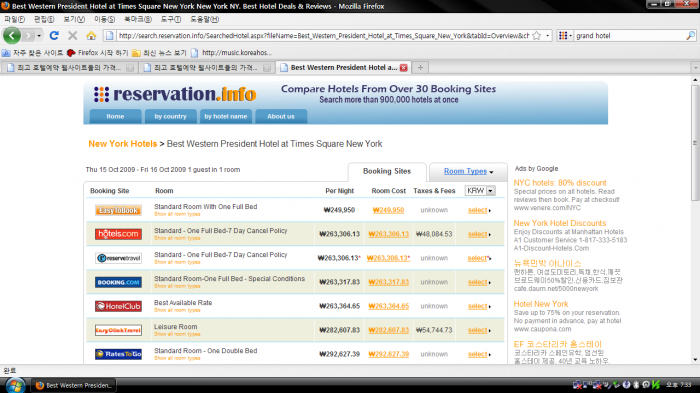The height and width of the screenshot is (393, 700).
Task: Switch to the first browser tab
Action: [69, 67]
